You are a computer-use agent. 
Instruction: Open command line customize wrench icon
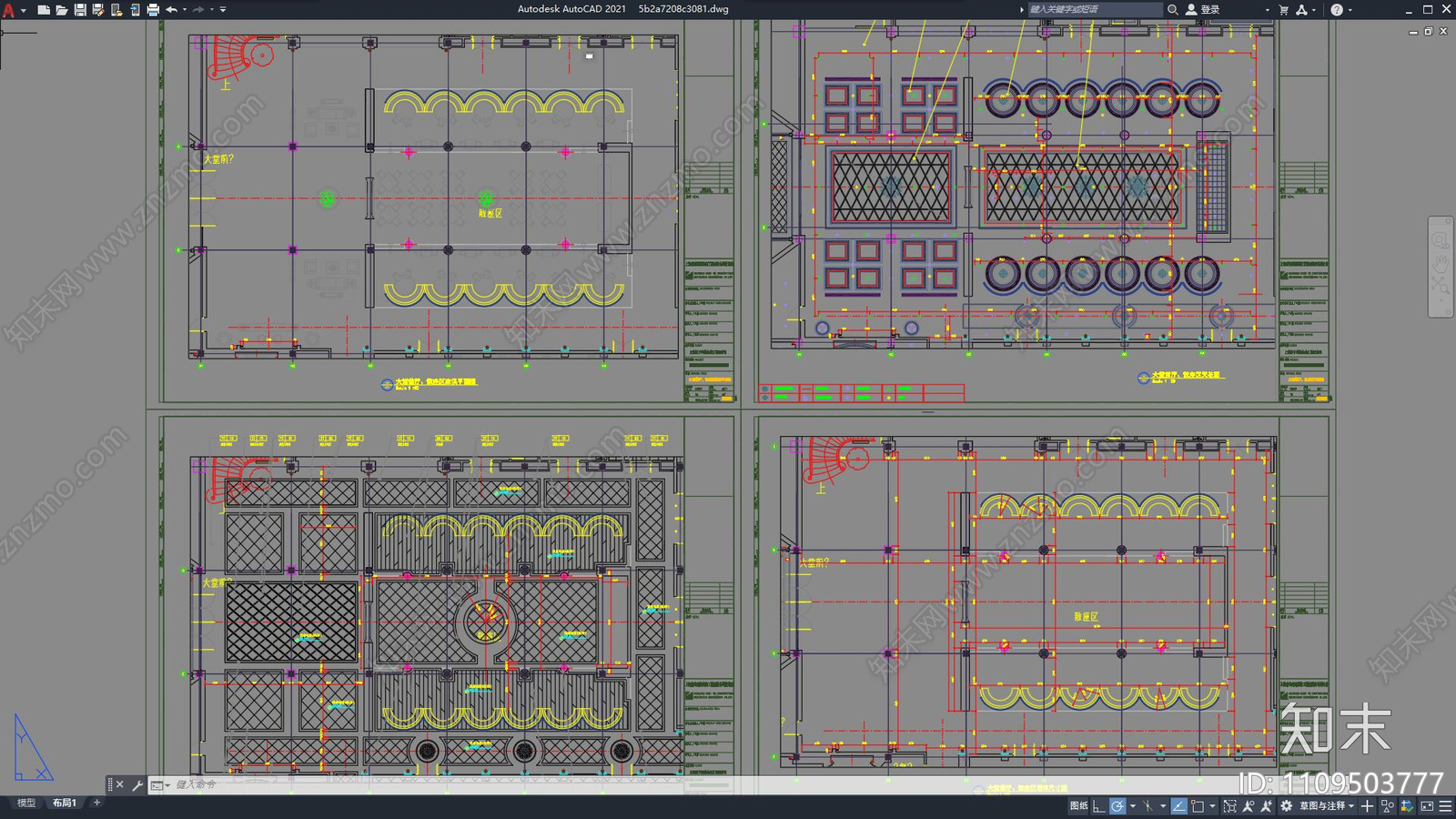point(137,784)
